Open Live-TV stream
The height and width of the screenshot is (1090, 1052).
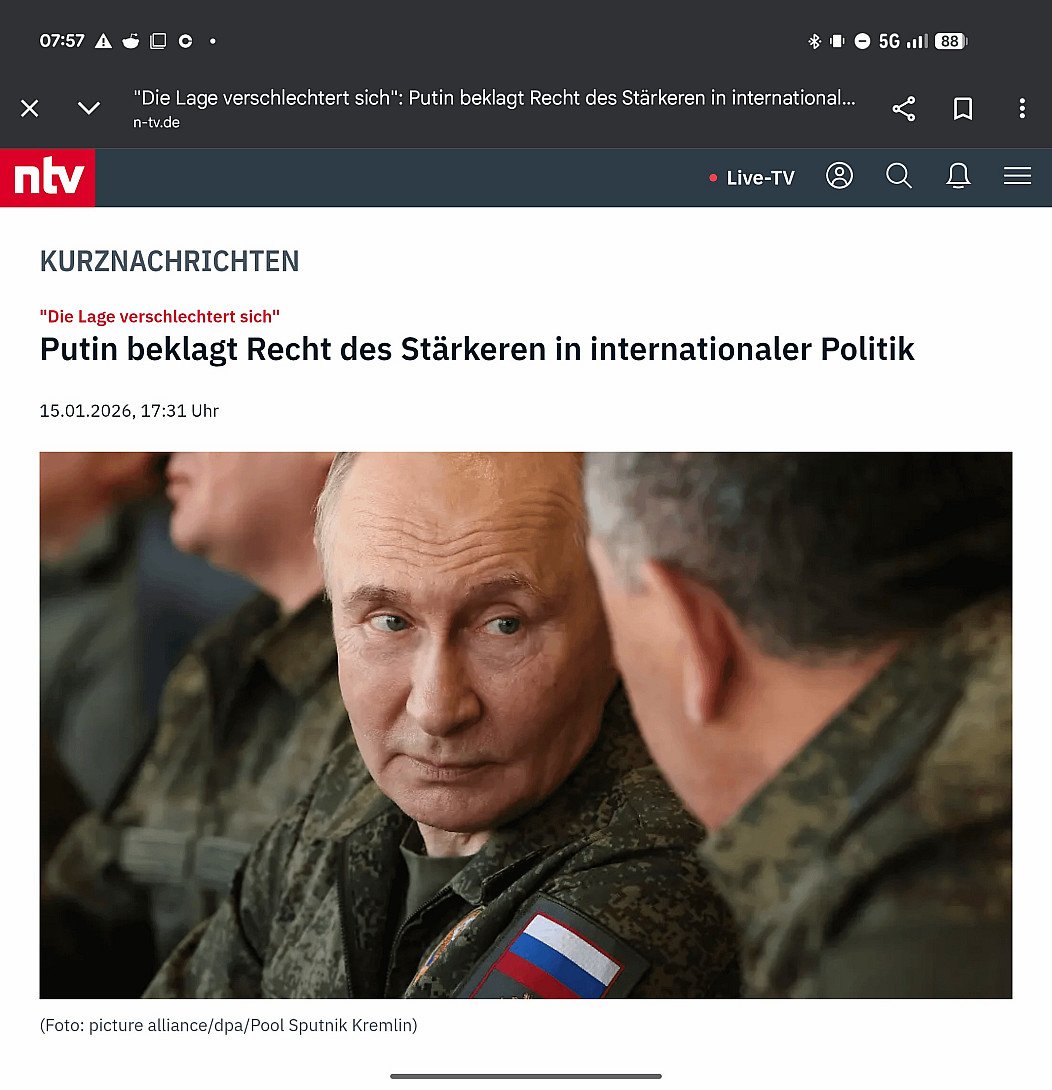point(752,178)
